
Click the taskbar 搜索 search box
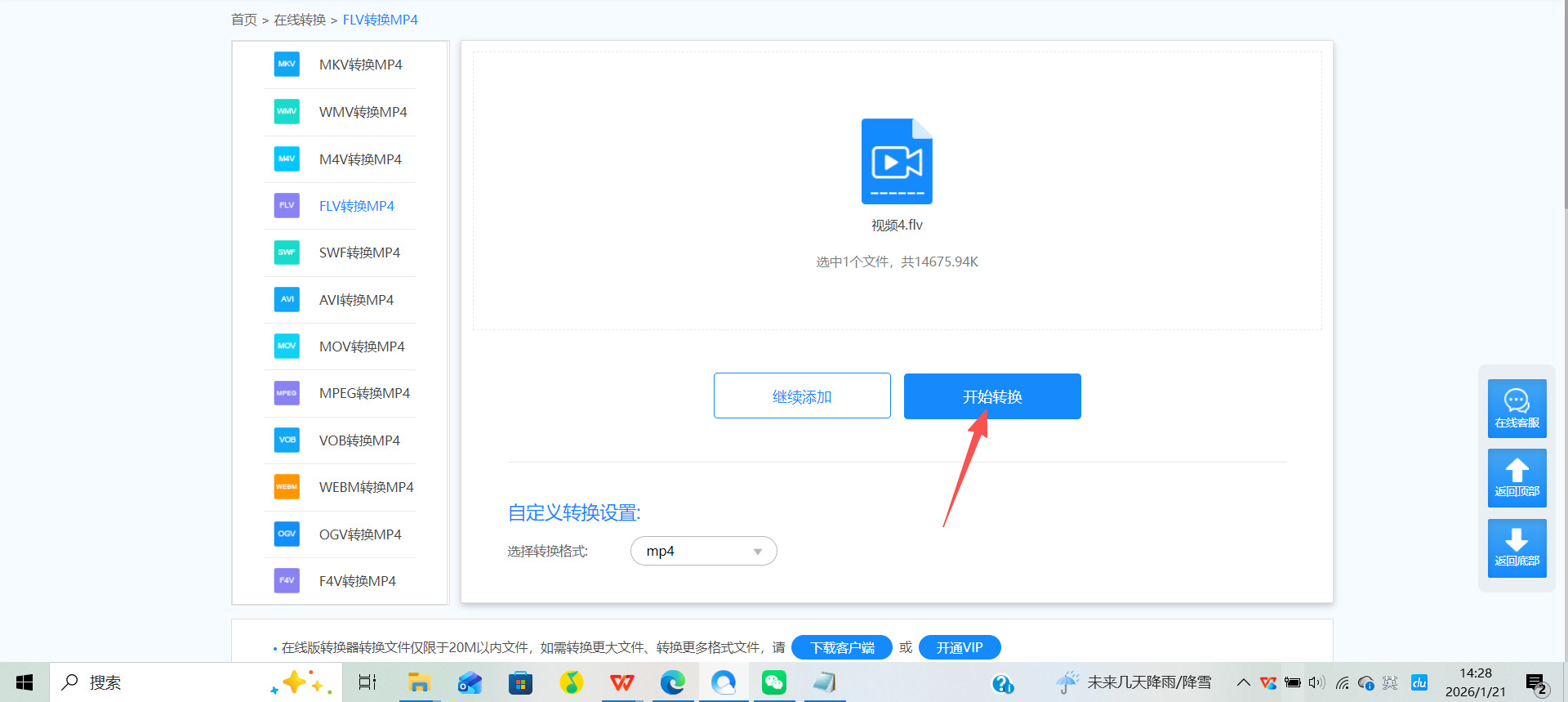click(x=196, y=682)
